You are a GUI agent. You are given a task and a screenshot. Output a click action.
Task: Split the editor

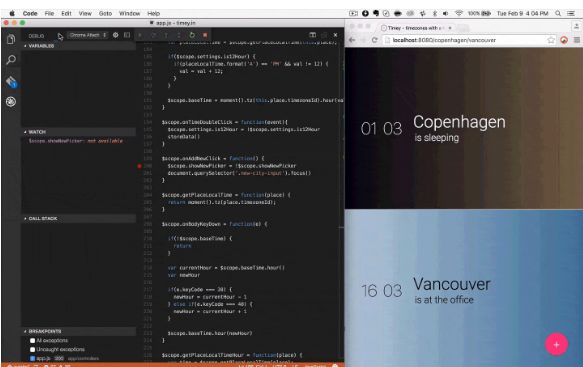tap(313, 35)
